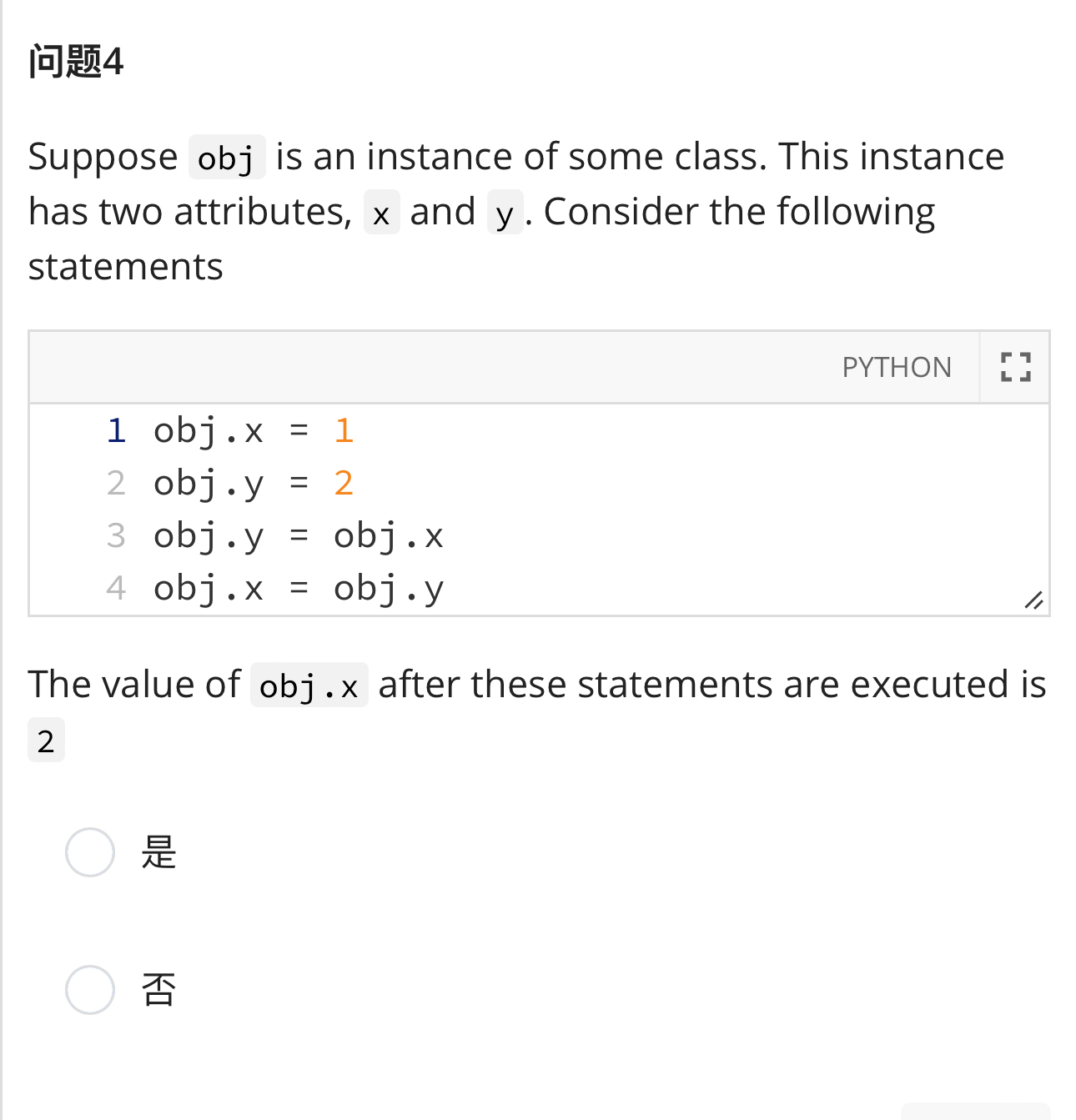This screenshot has height=1120, width=1076.
Task: Click the partially visible bottom-right button
Action: (976, 1112)
